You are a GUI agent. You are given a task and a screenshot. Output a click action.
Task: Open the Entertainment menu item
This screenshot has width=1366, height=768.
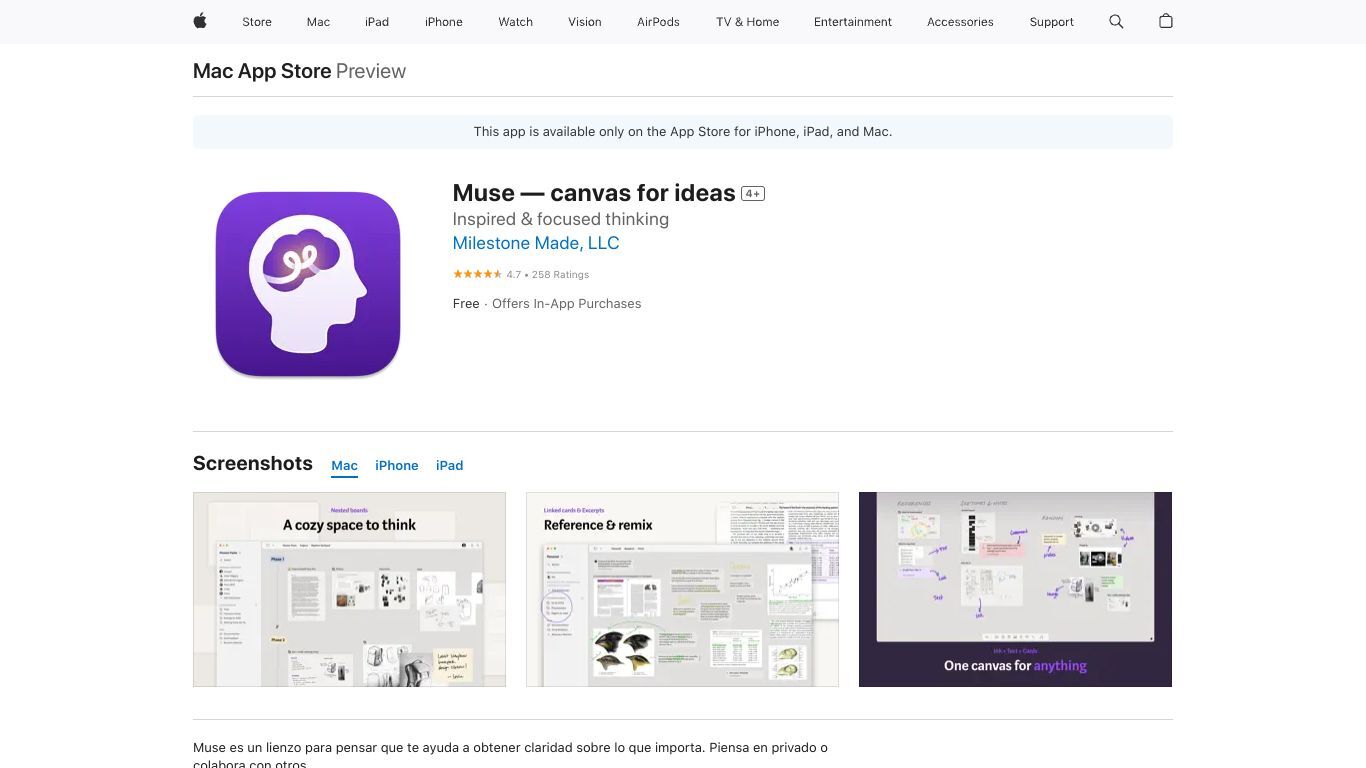tap(853, 22)
